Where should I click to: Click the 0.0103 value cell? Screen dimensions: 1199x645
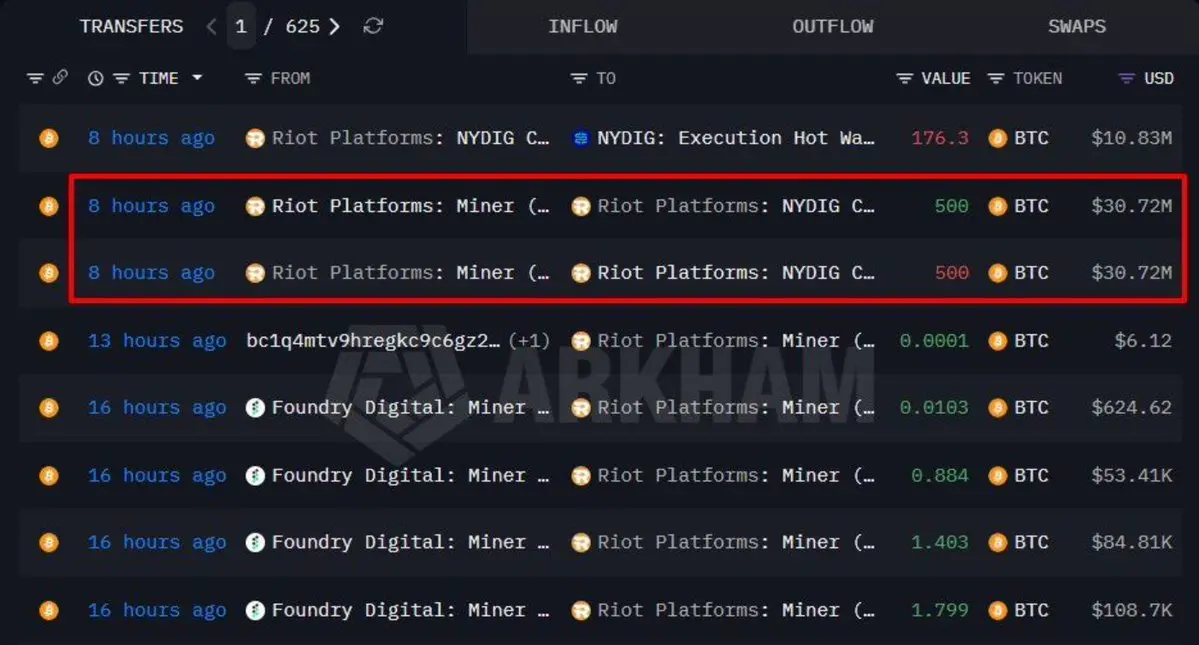[934, 408]
